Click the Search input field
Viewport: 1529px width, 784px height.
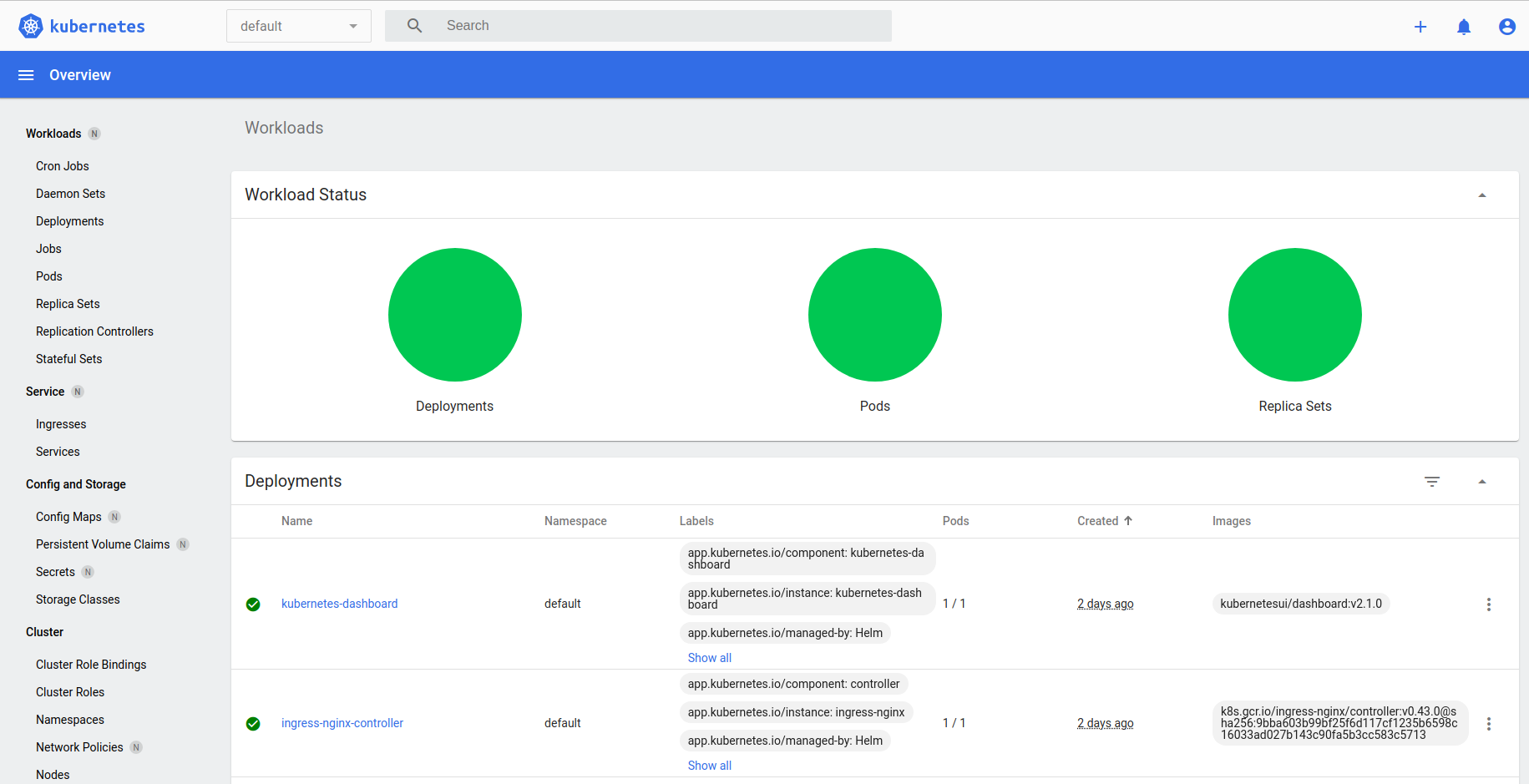638,26
